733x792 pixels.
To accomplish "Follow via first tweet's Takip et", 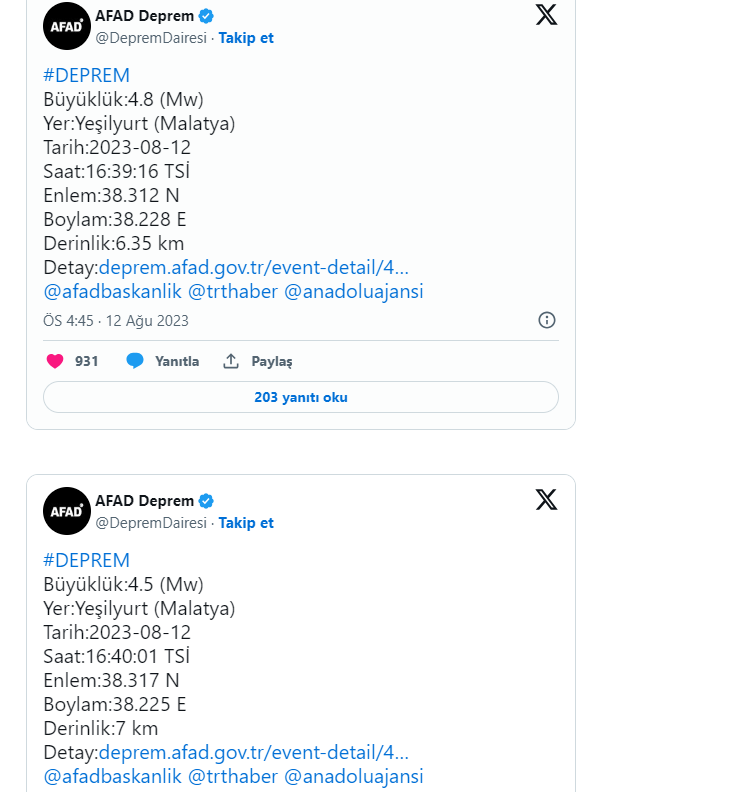I will [246, 38].
